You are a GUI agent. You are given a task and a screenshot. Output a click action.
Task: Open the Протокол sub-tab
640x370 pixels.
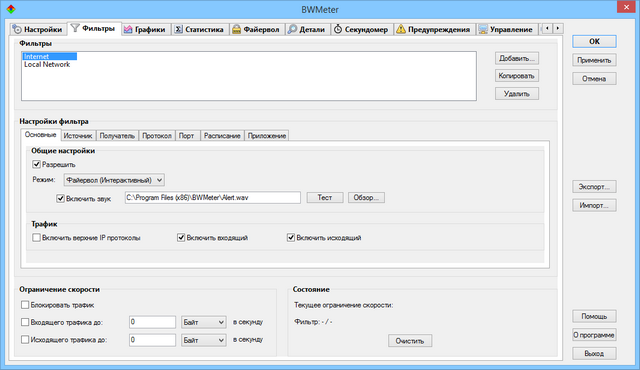pyautogui.click(x=157, y=136)
